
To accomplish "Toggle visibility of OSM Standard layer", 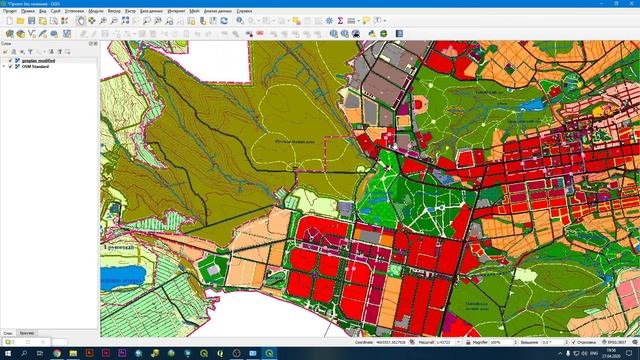I will click(x=11, y=66).
